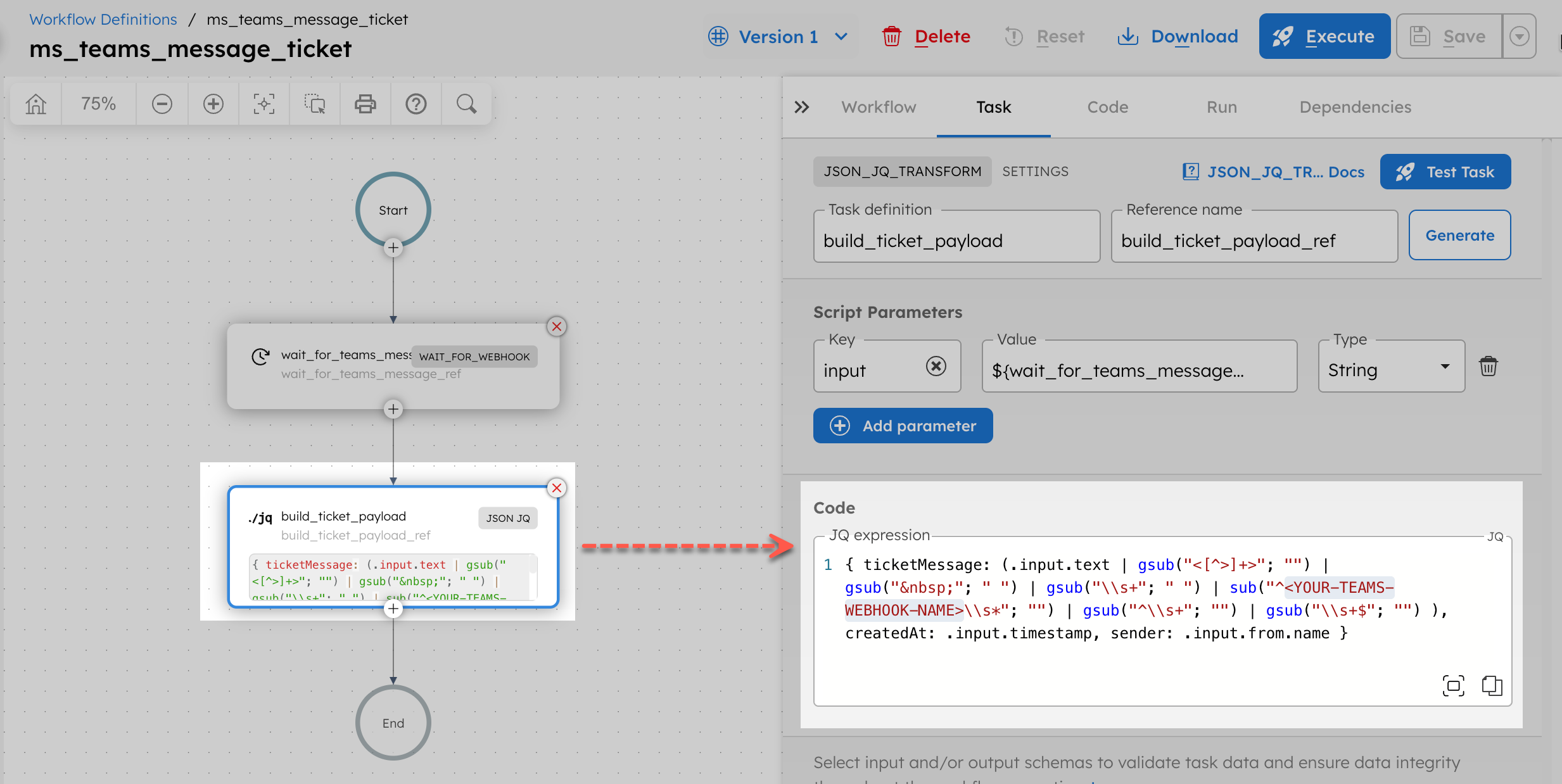Remove the build_ticket_payload task from canvas
1562x784 pixels.
[x=557, y=488]
